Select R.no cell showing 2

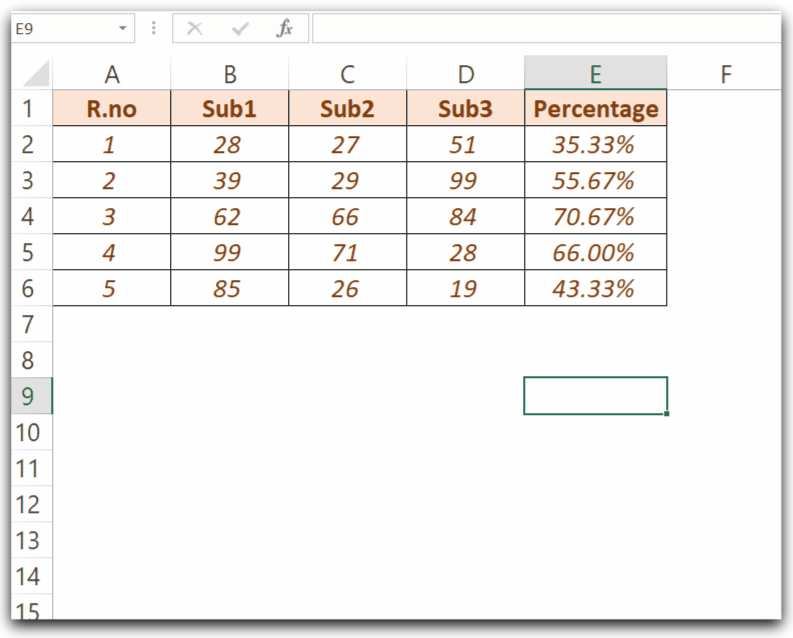click(112, 180)
